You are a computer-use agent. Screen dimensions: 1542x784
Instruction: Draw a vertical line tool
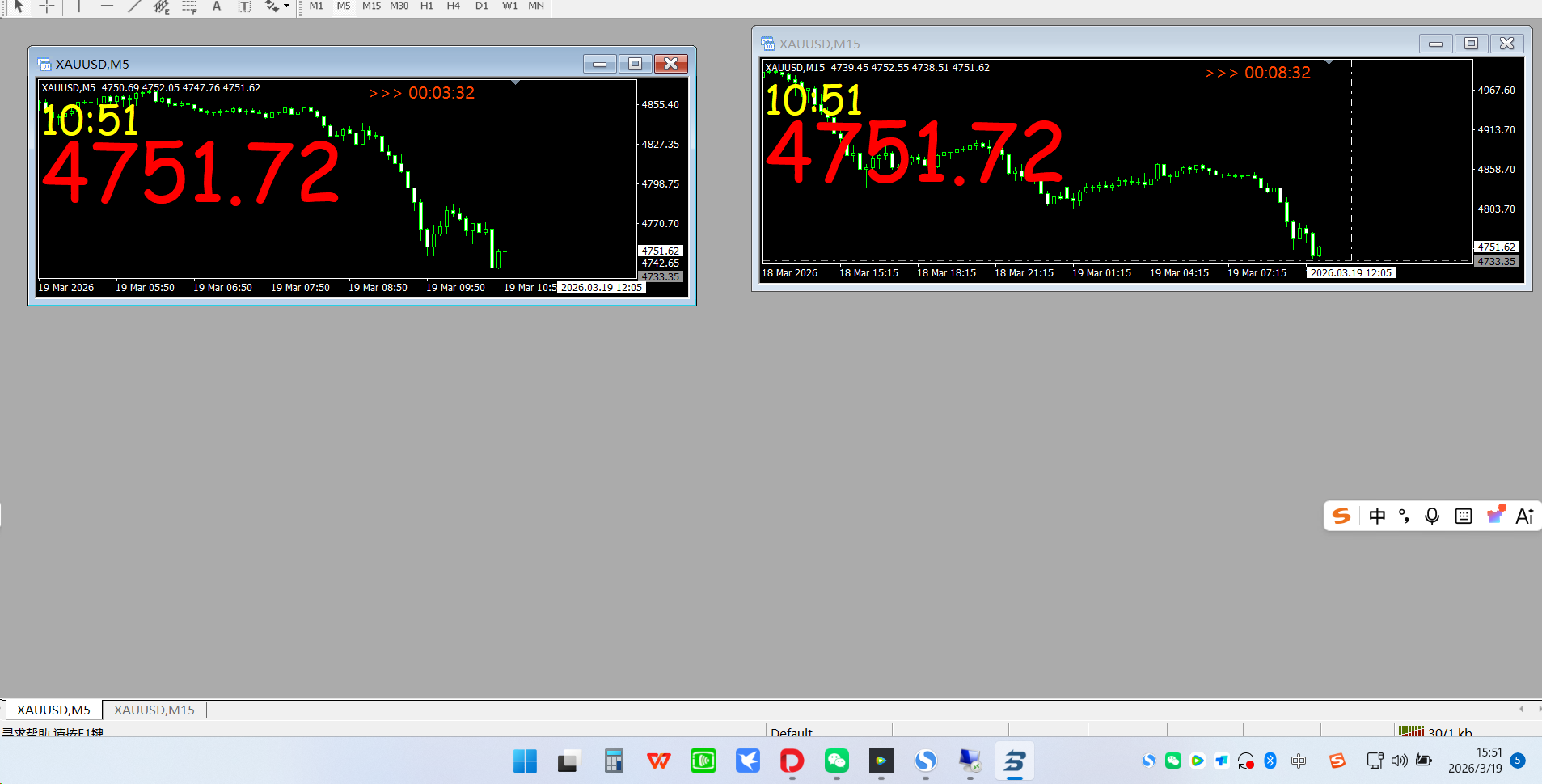pyautogui.click(x=78, y=6)
